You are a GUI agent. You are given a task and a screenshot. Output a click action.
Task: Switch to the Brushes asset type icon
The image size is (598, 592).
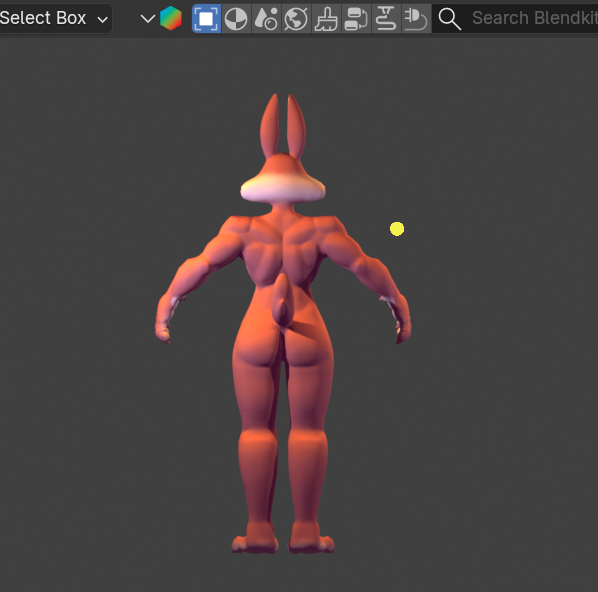tap(326, 18)
